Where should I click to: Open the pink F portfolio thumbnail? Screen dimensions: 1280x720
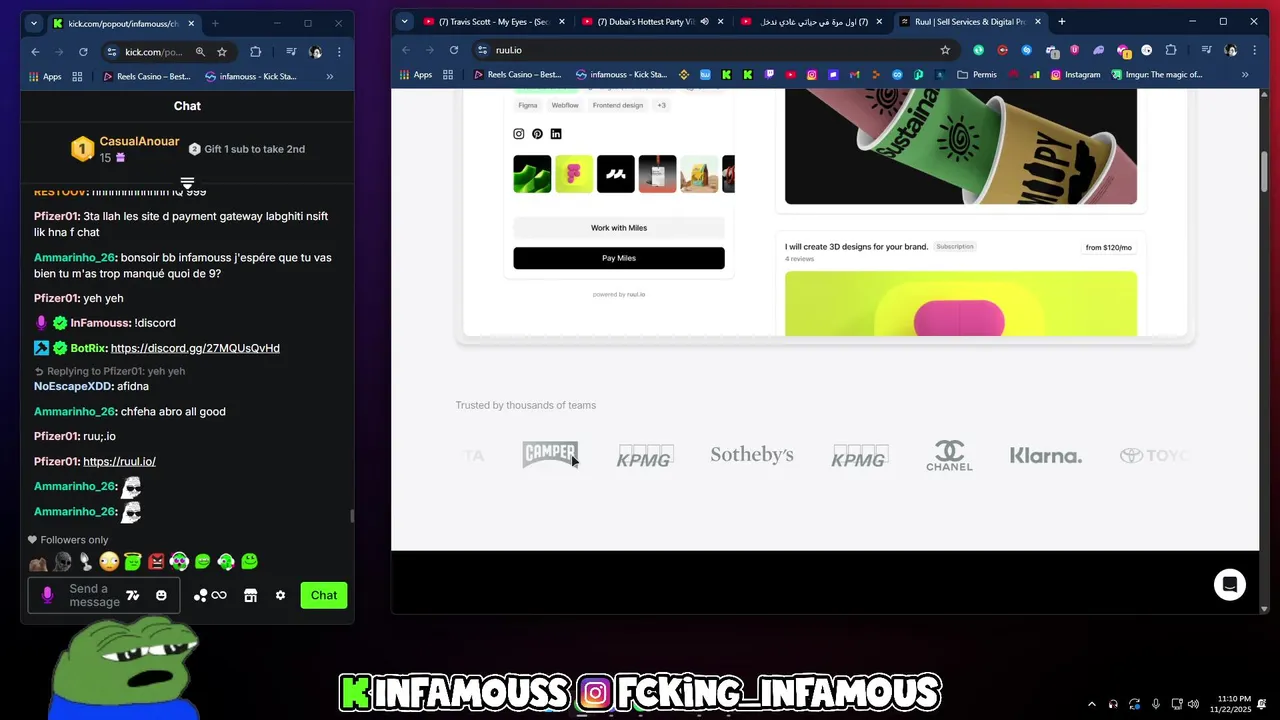coord(574,174)
